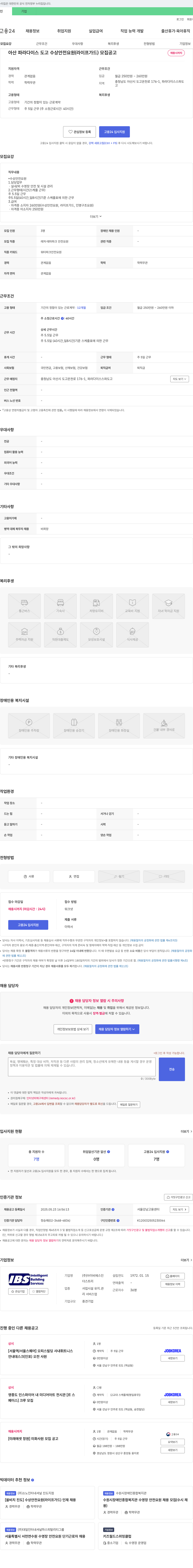The image size is (193, 1568).
Task: Open 지도 보기 dropdown for 근무 예정지
Action: point(180,379)
